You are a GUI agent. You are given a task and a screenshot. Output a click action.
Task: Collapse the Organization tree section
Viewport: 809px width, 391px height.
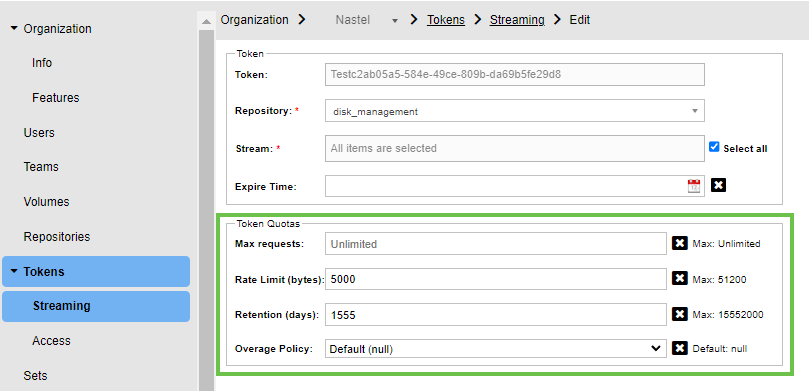point(14,28)
